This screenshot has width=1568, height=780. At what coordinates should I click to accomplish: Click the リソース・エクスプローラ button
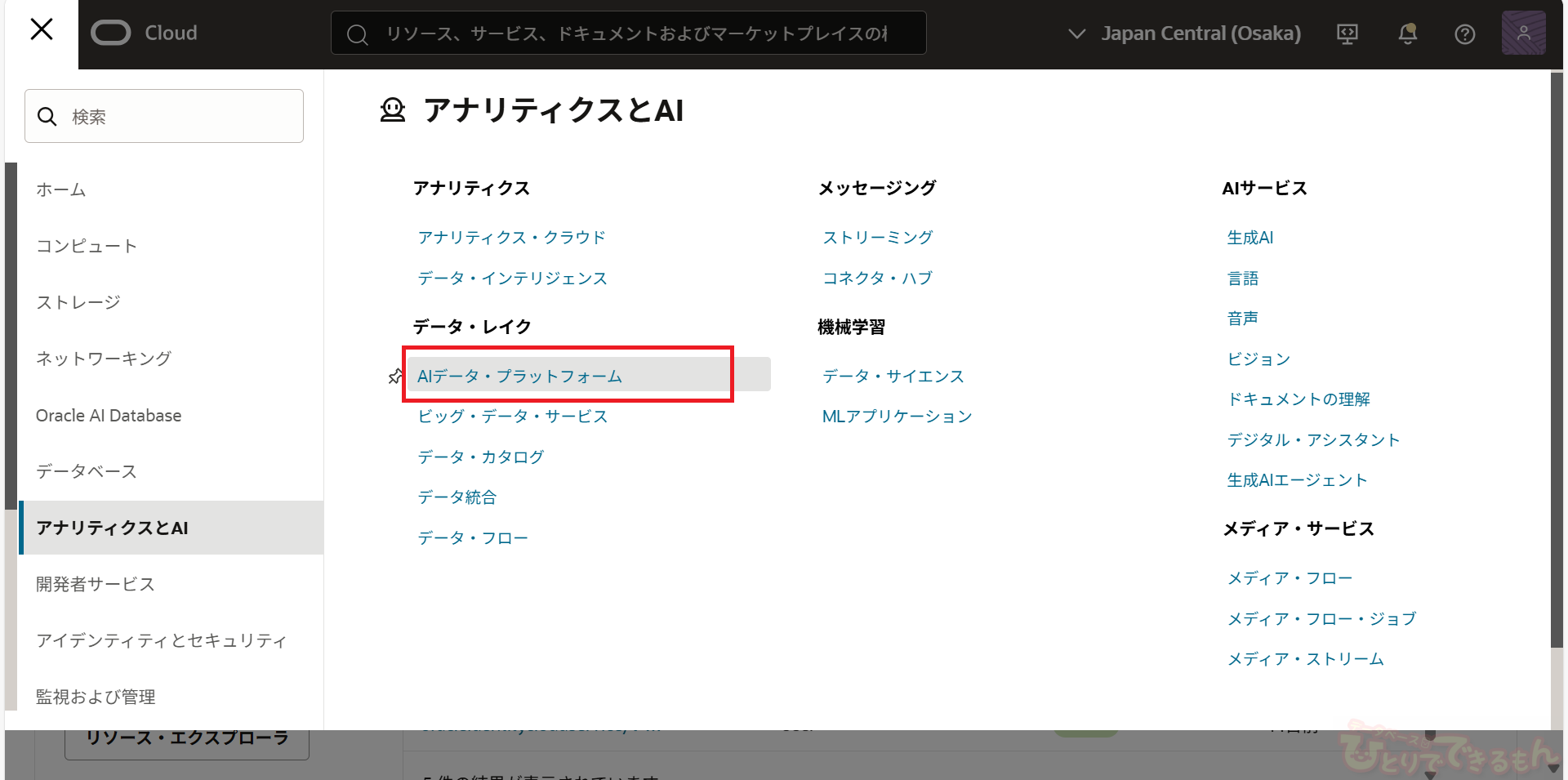click(x=187, y=738)
